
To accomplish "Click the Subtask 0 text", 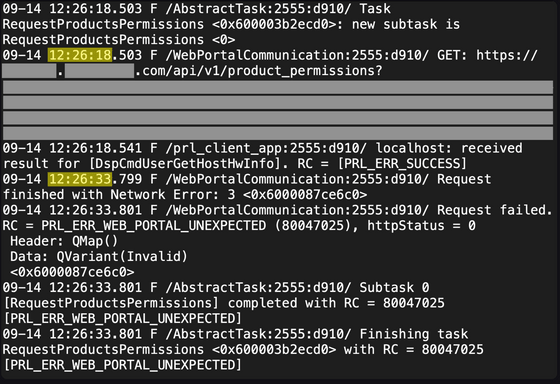I will click(x=394, y=288).
